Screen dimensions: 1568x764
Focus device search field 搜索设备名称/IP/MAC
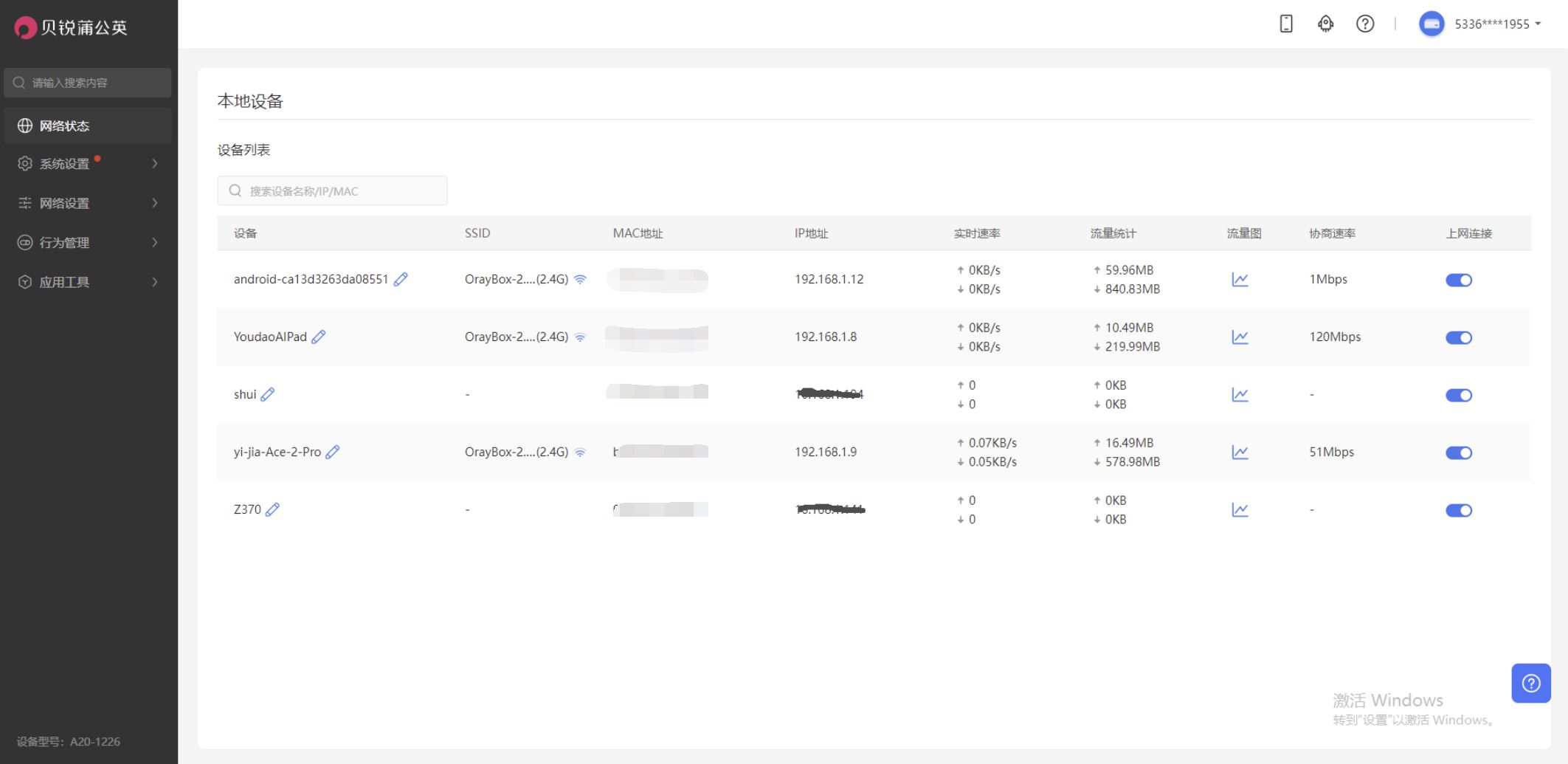pos(332,190)
